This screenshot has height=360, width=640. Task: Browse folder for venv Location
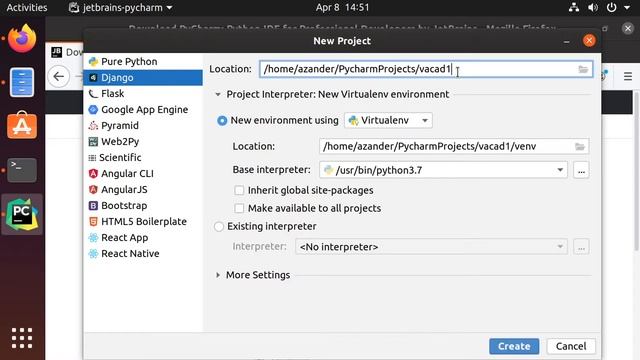pyautogui.click(x=580, y=147)
